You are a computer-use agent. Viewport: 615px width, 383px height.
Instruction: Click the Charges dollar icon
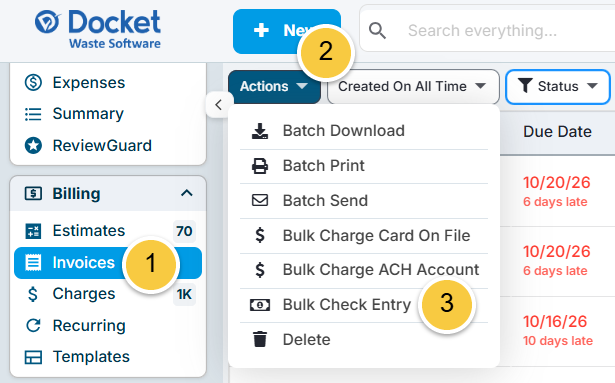(x=33, y=294)
